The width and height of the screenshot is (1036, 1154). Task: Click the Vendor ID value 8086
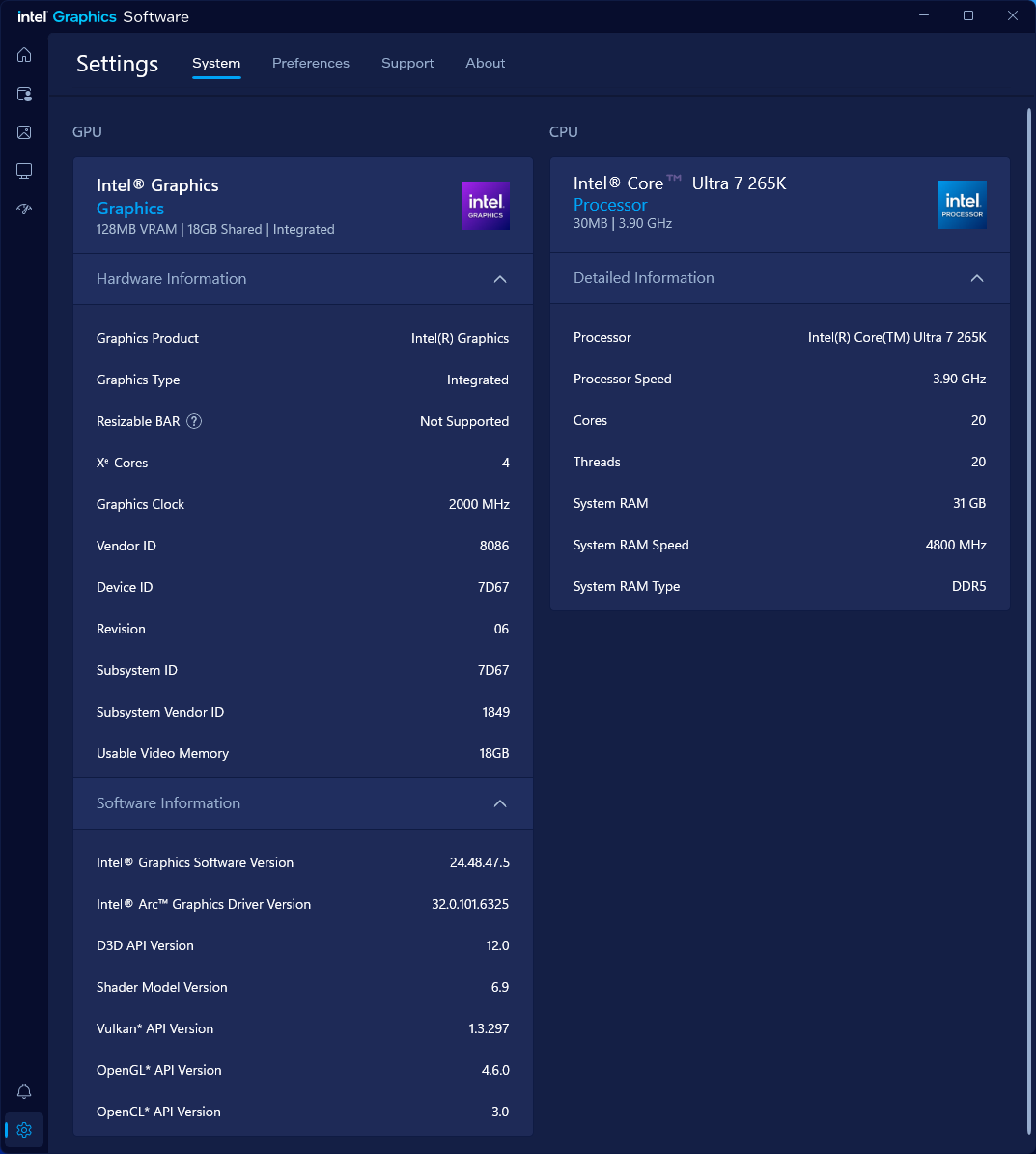click(494, 546)
